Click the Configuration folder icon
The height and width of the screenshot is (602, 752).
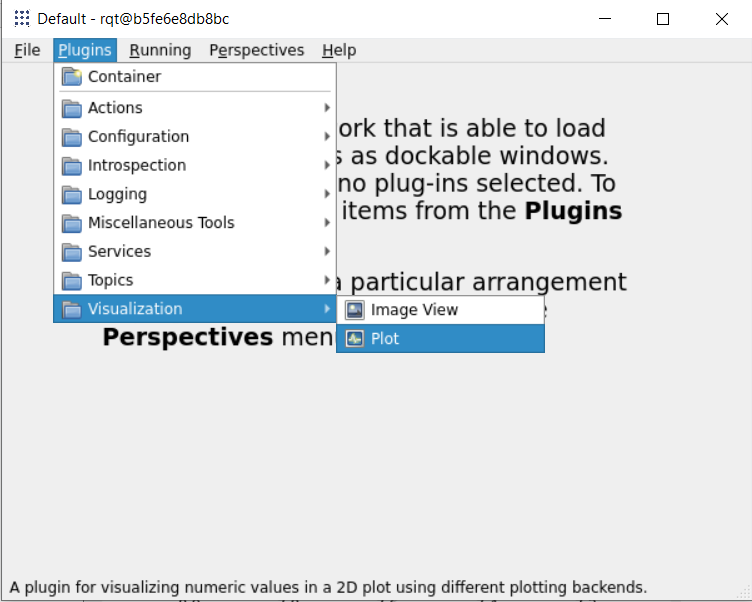click(72, 137)
